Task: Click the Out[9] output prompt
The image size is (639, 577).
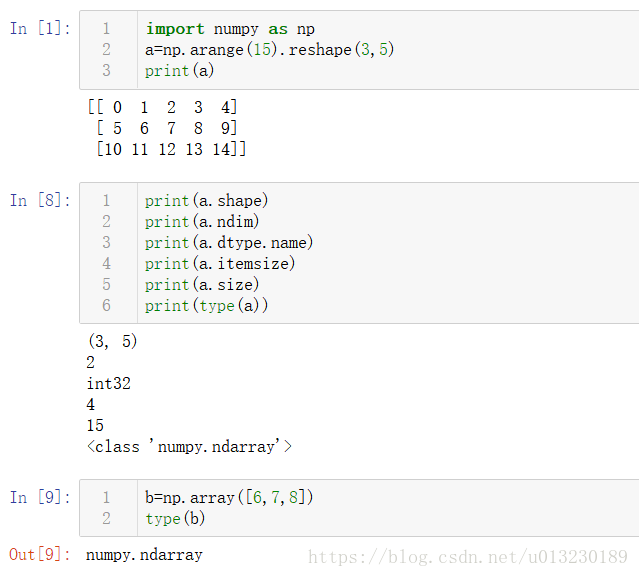Action: (40, 555)
